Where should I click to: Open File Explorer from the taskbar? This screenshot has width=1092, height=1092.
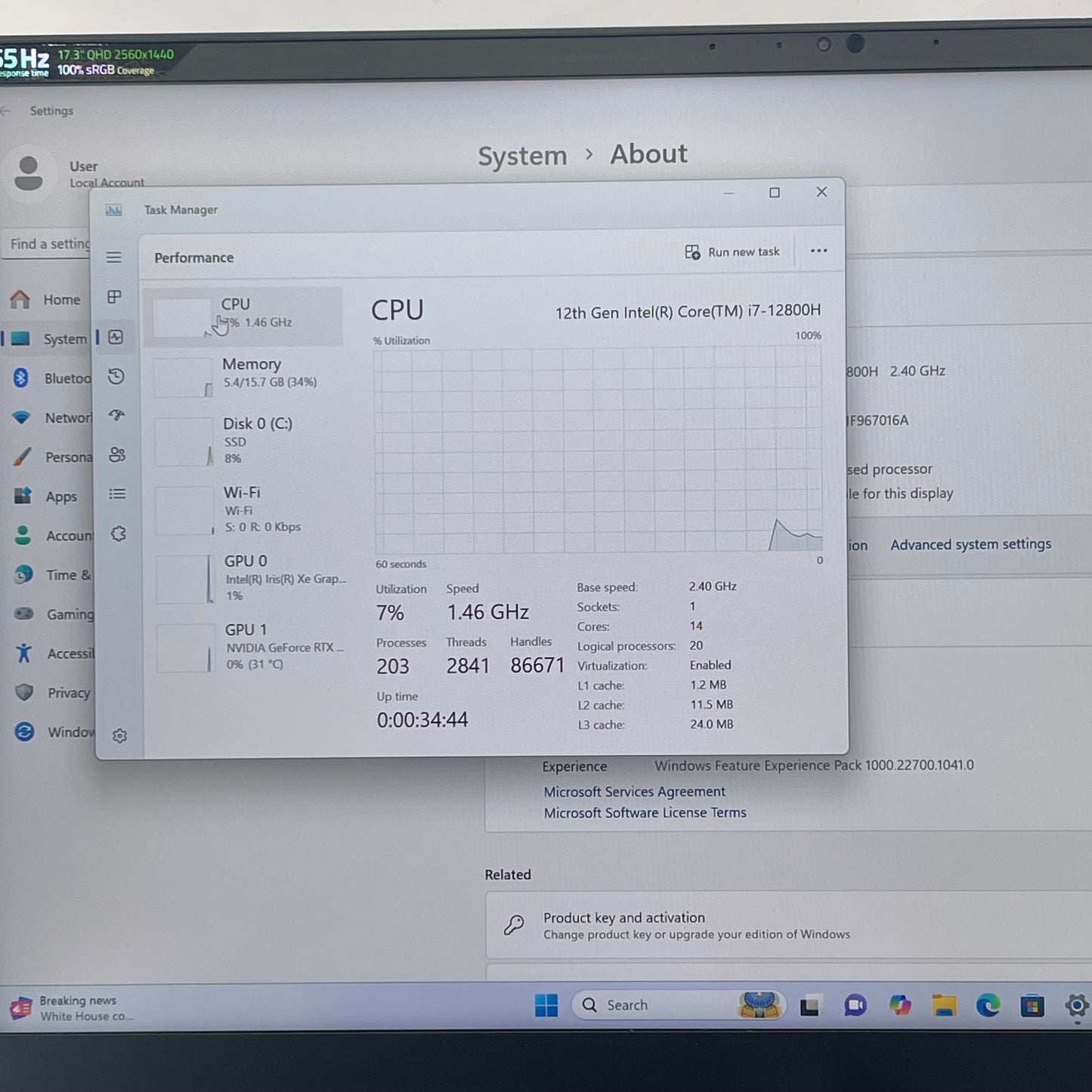click(944, 1006)
